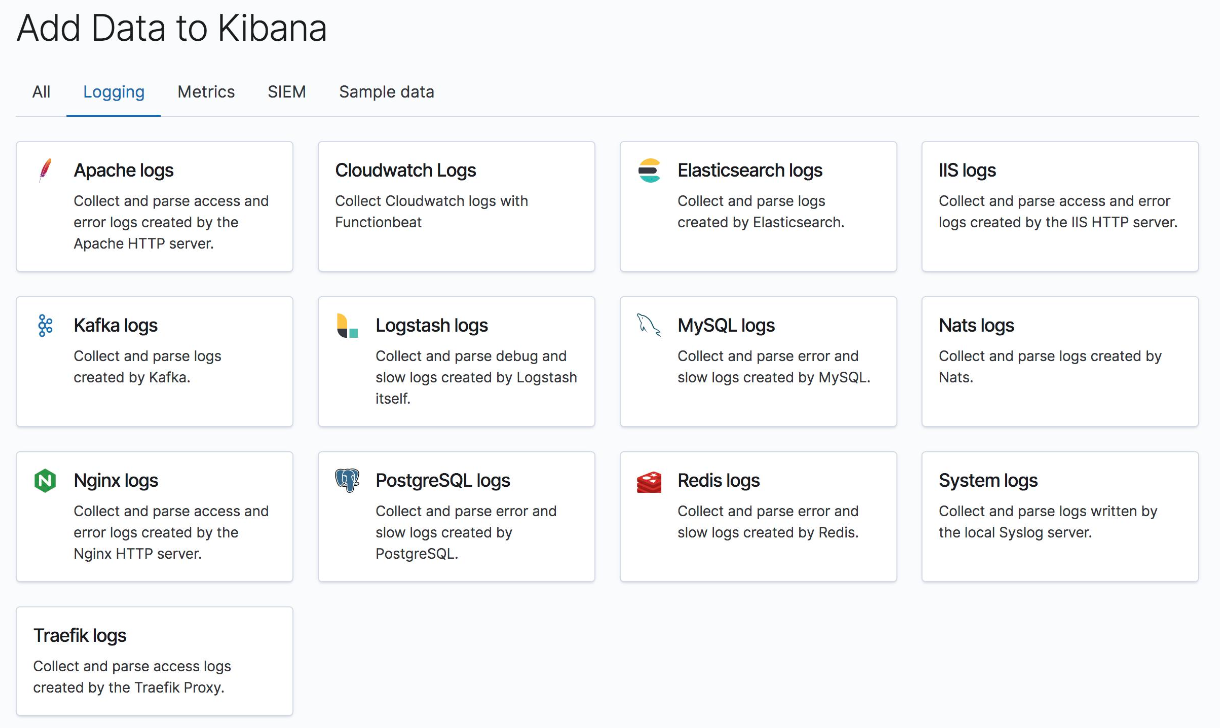Open the Traefik logs card title

pos(80,636)
